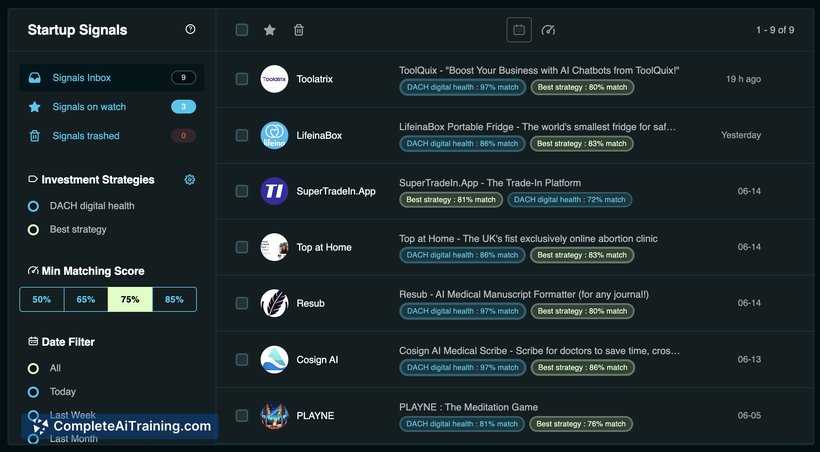820x452 pixels.
Task: Click the LifeinaBox logo avatar
Action: 274,135
